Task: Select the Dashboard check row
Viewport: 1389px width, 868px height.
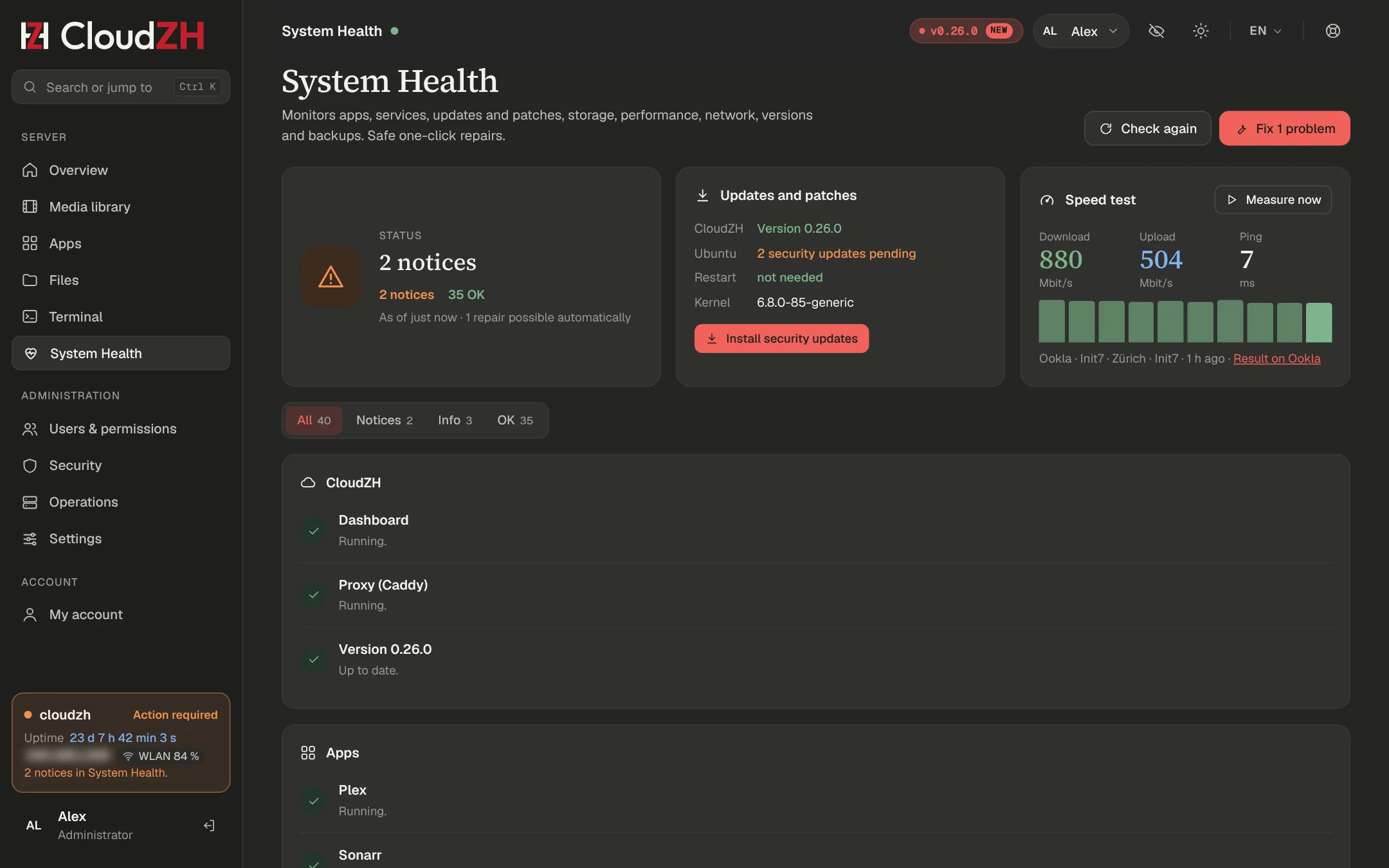Action: tap(815, 530)
